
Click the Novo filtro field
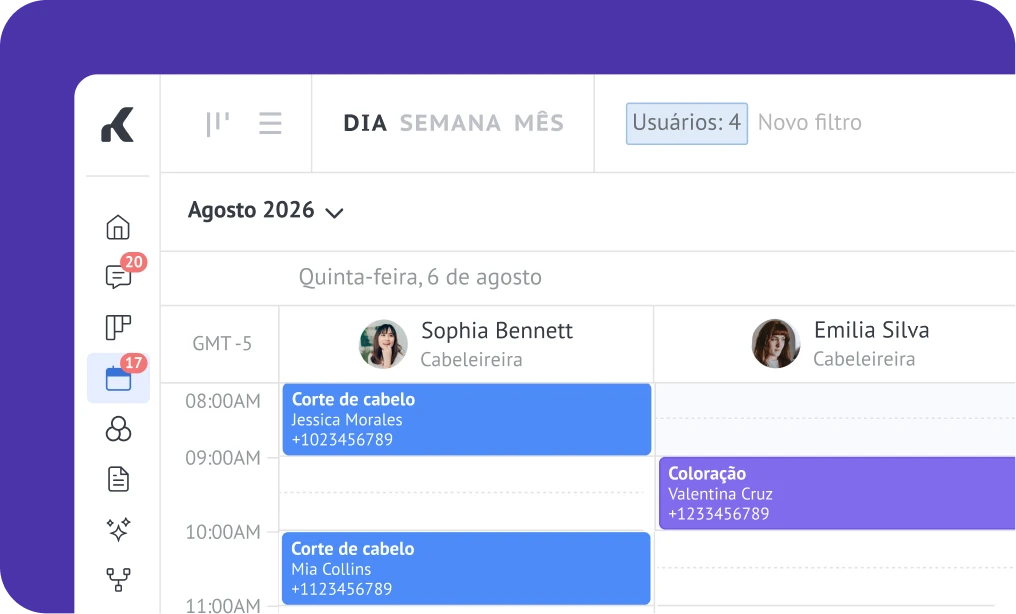pos(810,122)
